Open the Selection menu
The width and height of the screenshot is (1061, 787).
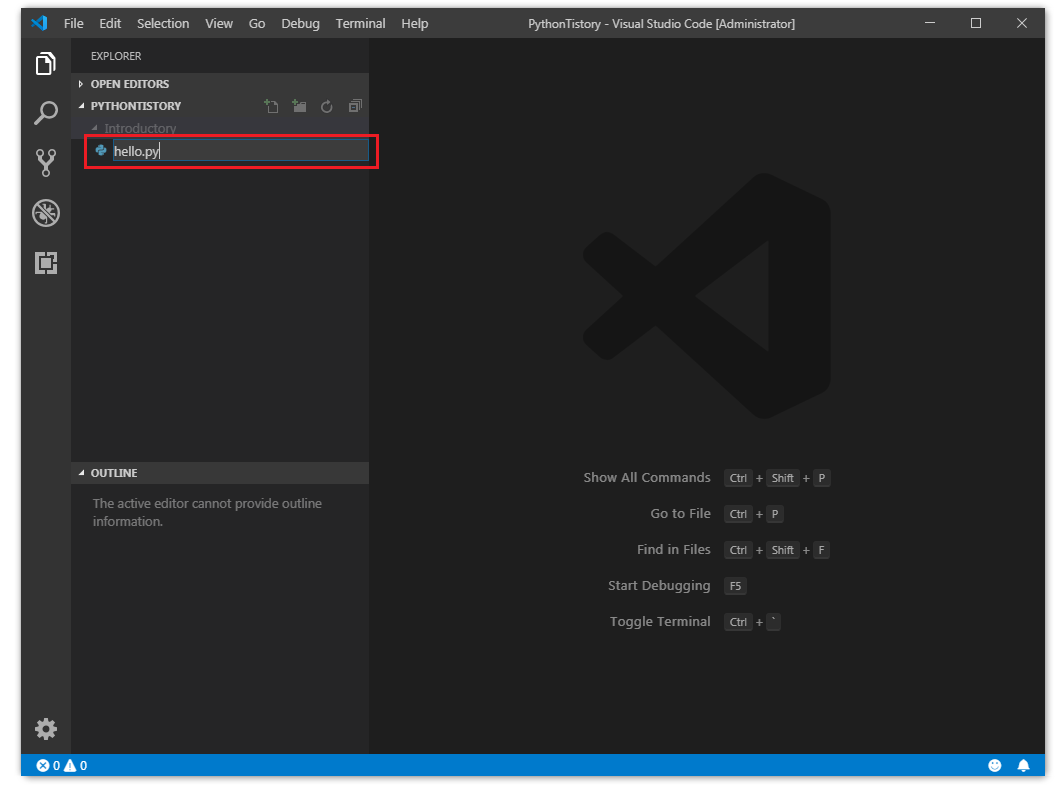(x=163, y=24)
